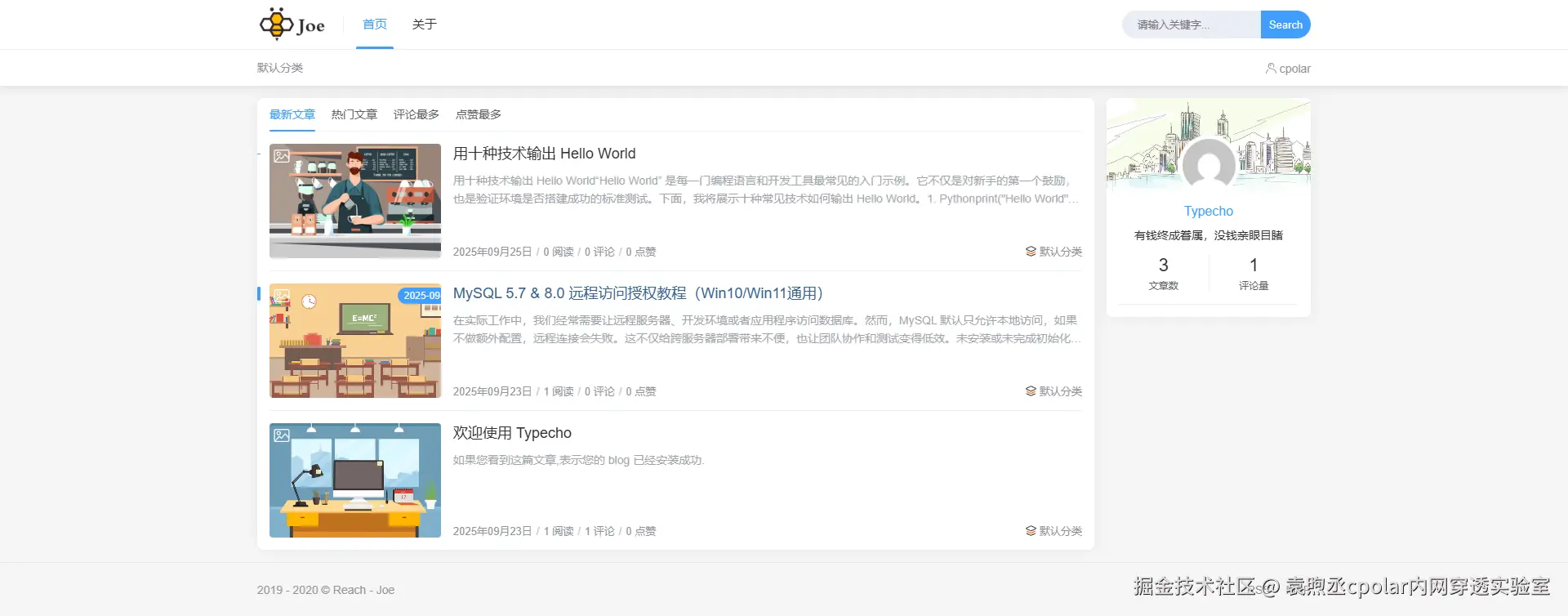Click the image icon on the Hello World thumbnail

(x=282, y=156)
